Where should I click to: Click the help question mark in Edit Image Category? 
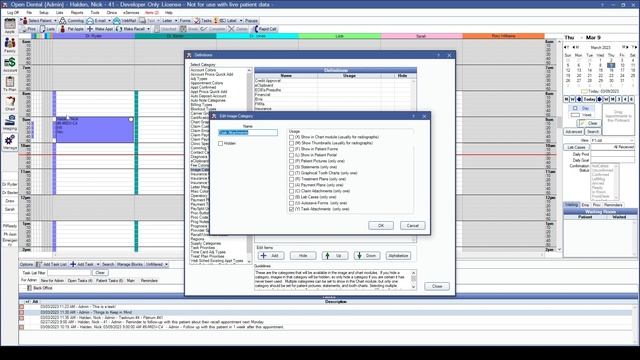coord(413,116)
